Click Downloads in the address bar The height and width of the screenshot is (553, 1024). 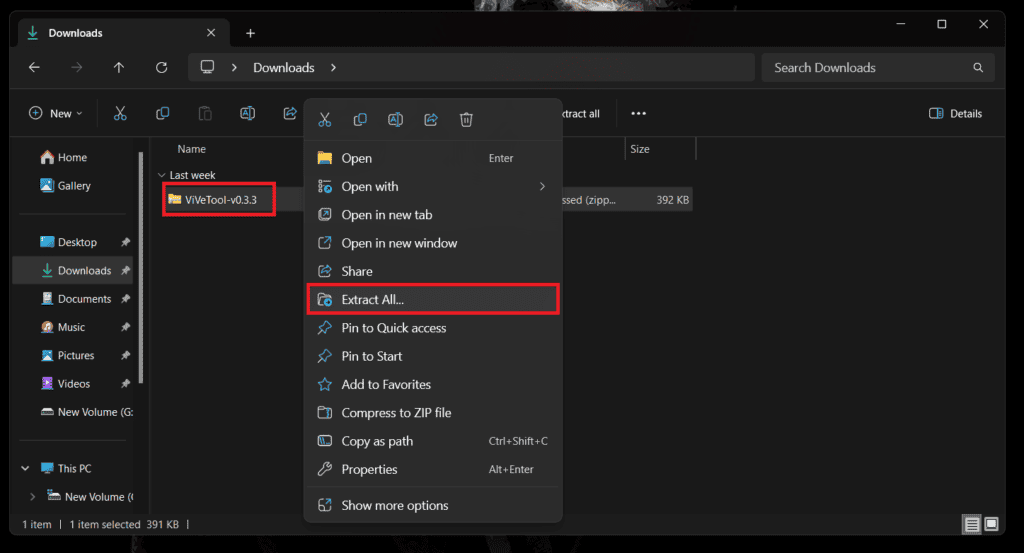pos(283,67)
